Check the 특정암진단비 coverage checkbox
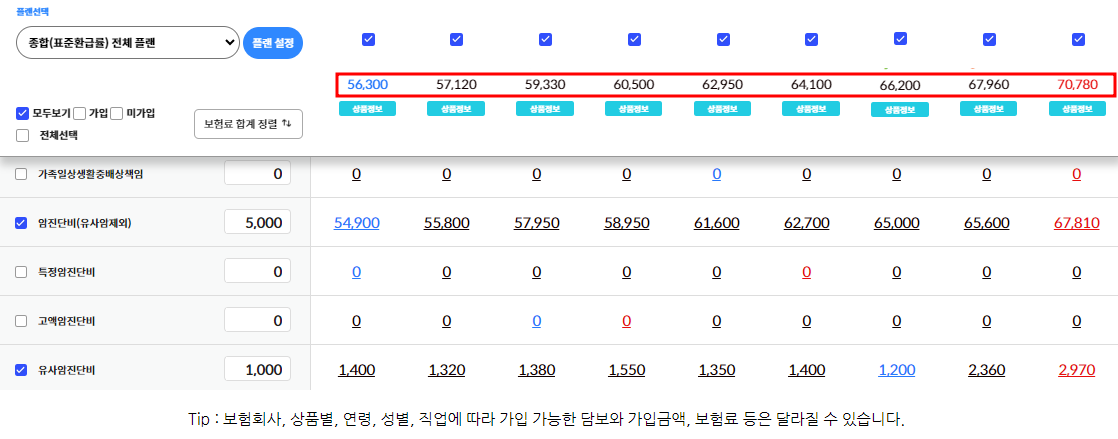 21,272
